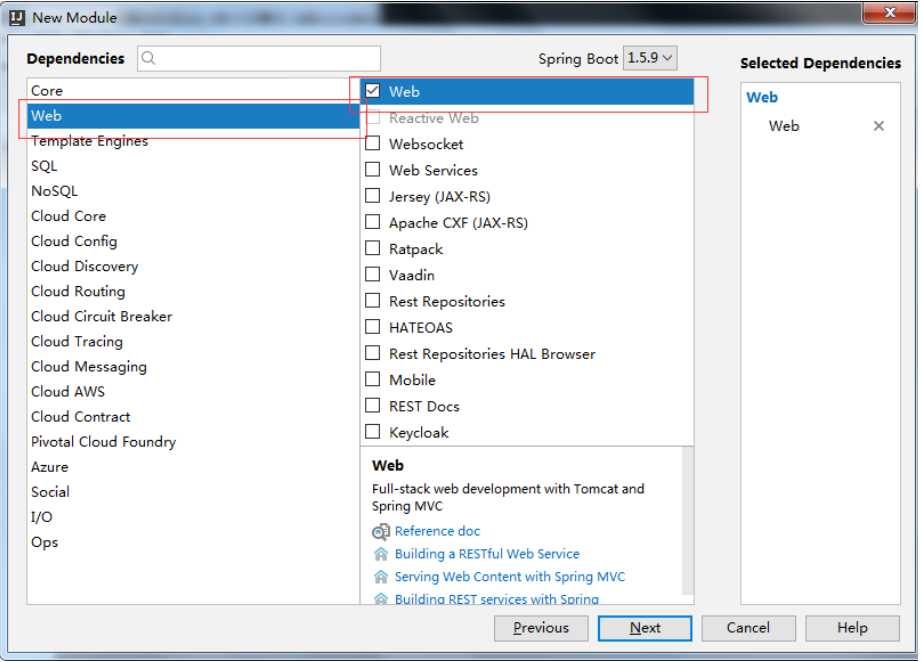Image resolution: width=922 pixels, height=662 pixels.
Task: Select the Social category
Action: coord(193,492)
